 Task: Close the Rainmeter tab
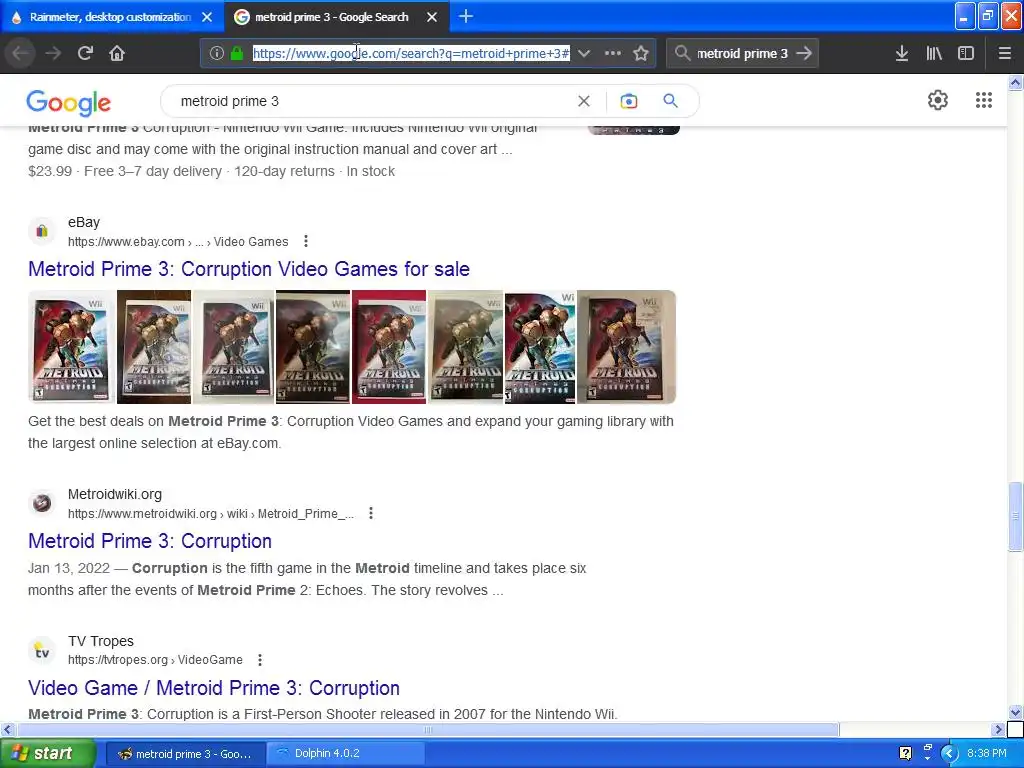point(207,17)
